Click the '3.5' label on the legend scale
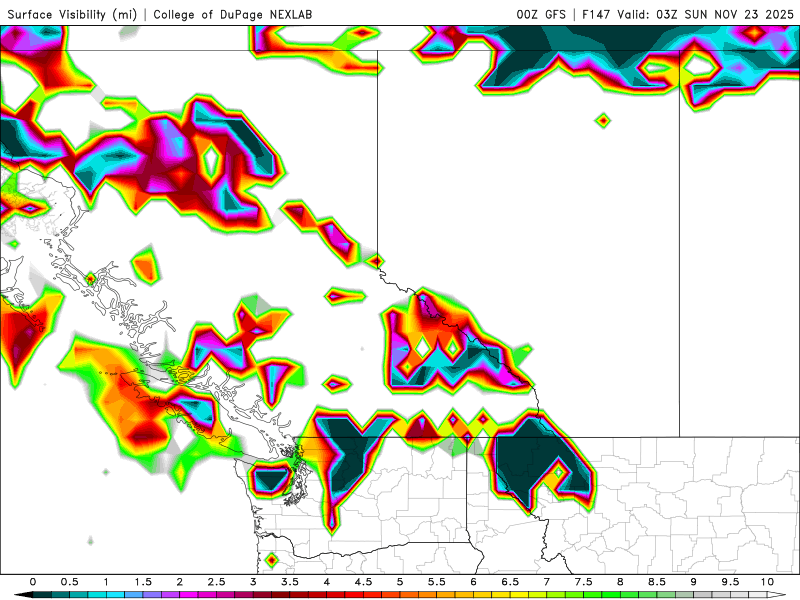 [290, 582]
